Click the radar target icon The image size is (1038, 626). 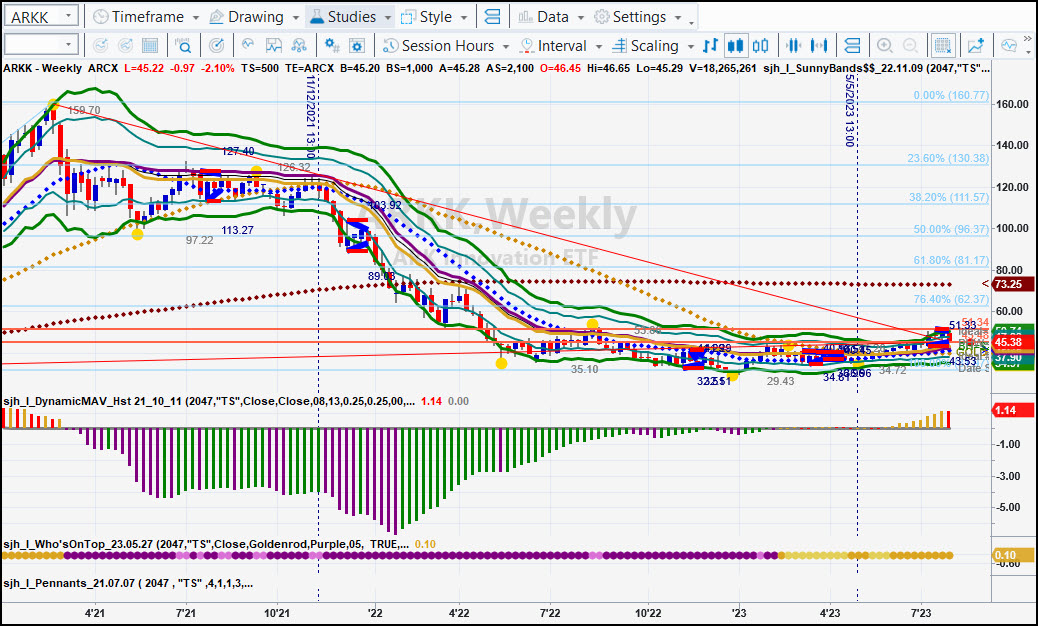pos(216,45)
